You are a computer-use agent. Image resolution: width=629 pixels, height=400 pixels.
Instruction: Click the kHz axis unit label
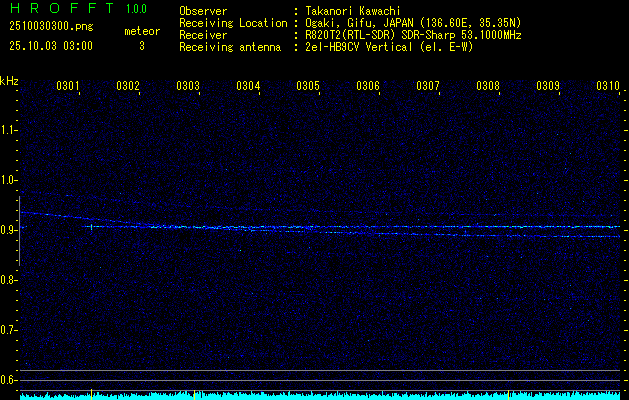[x=9, y=81]
